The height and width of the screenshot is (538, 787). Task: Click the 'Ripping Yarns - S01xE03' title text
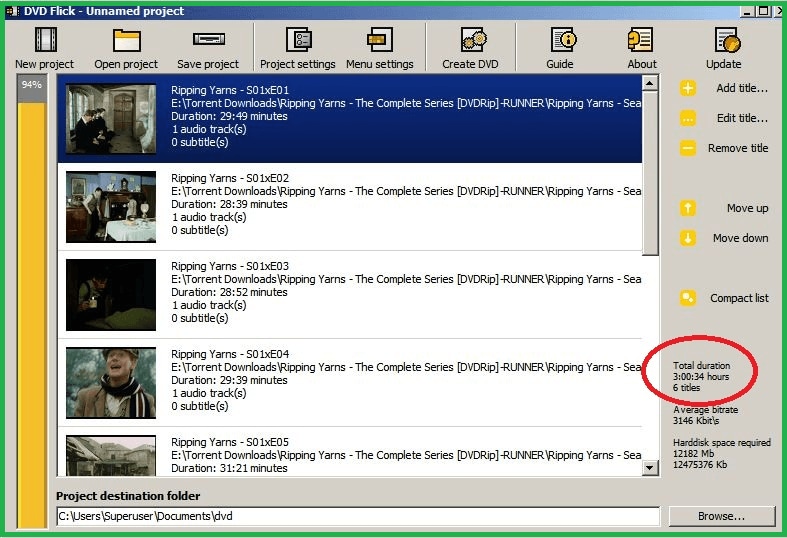tap(230, 266)
